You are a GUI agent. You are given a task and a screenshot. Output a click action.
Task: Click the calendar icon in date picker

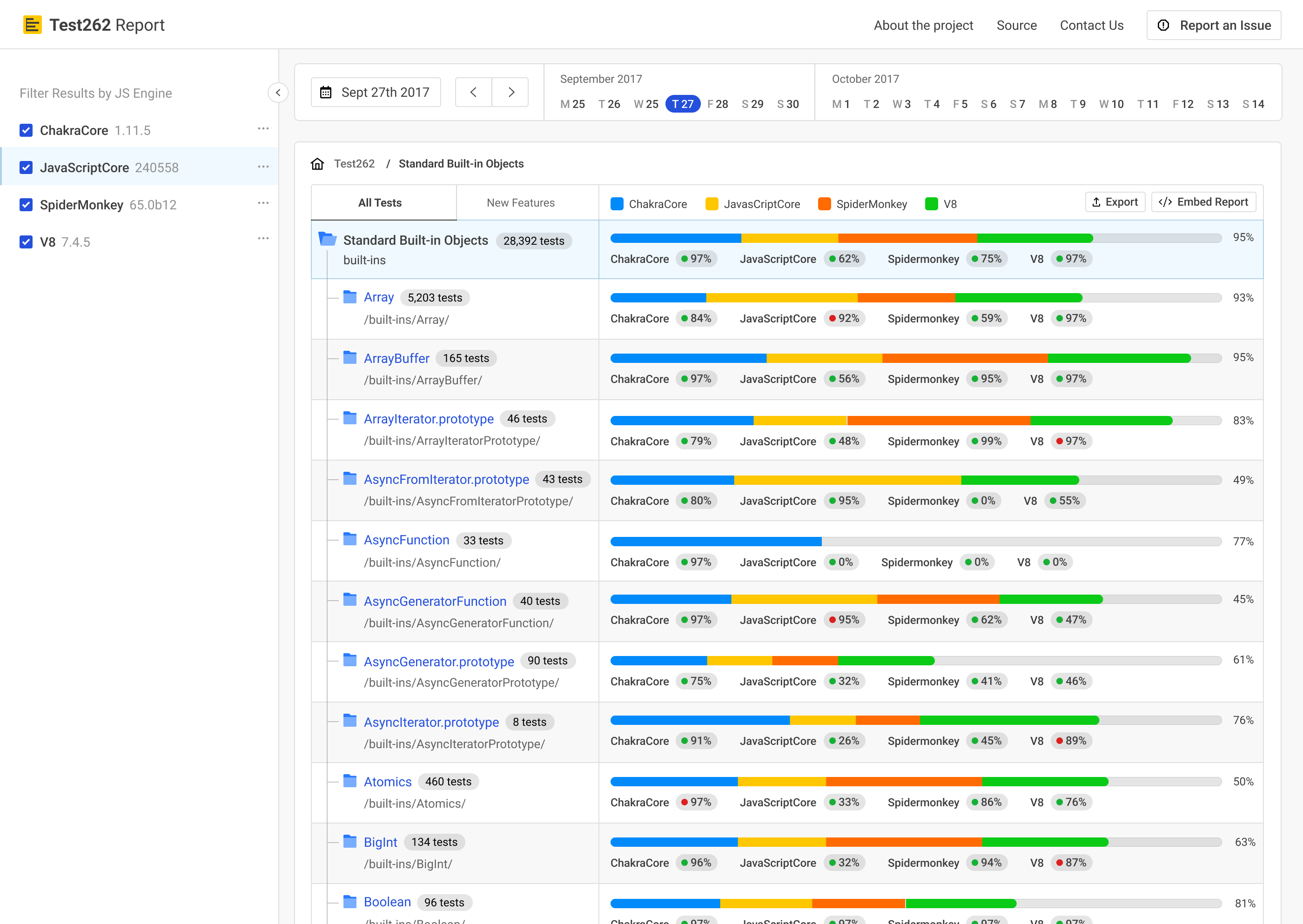pyautogui.click(x=325, y=92)
